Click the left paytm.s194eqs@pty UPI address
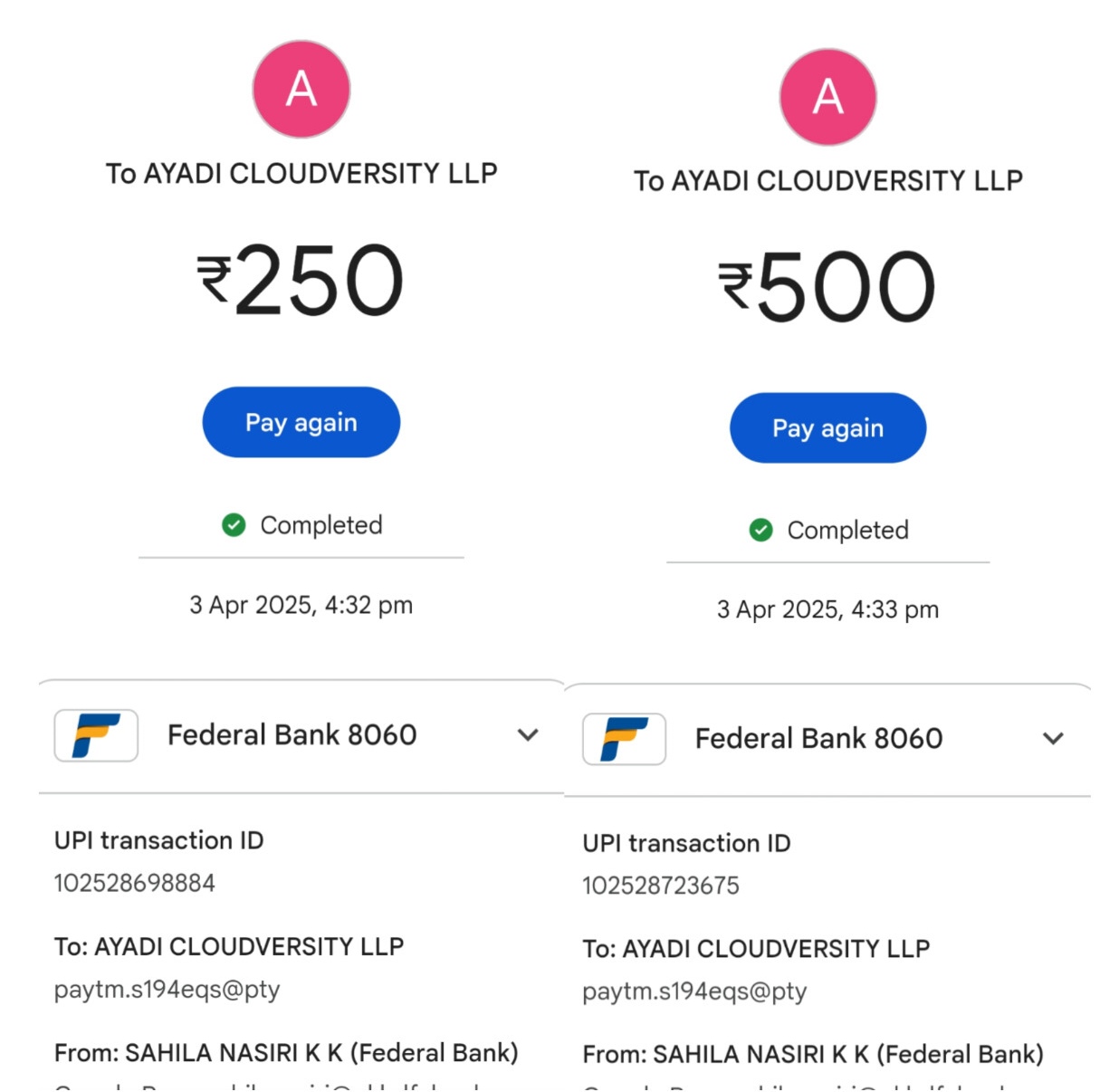The height and width of the screenshot is (1092, 1100). (167, 989)
